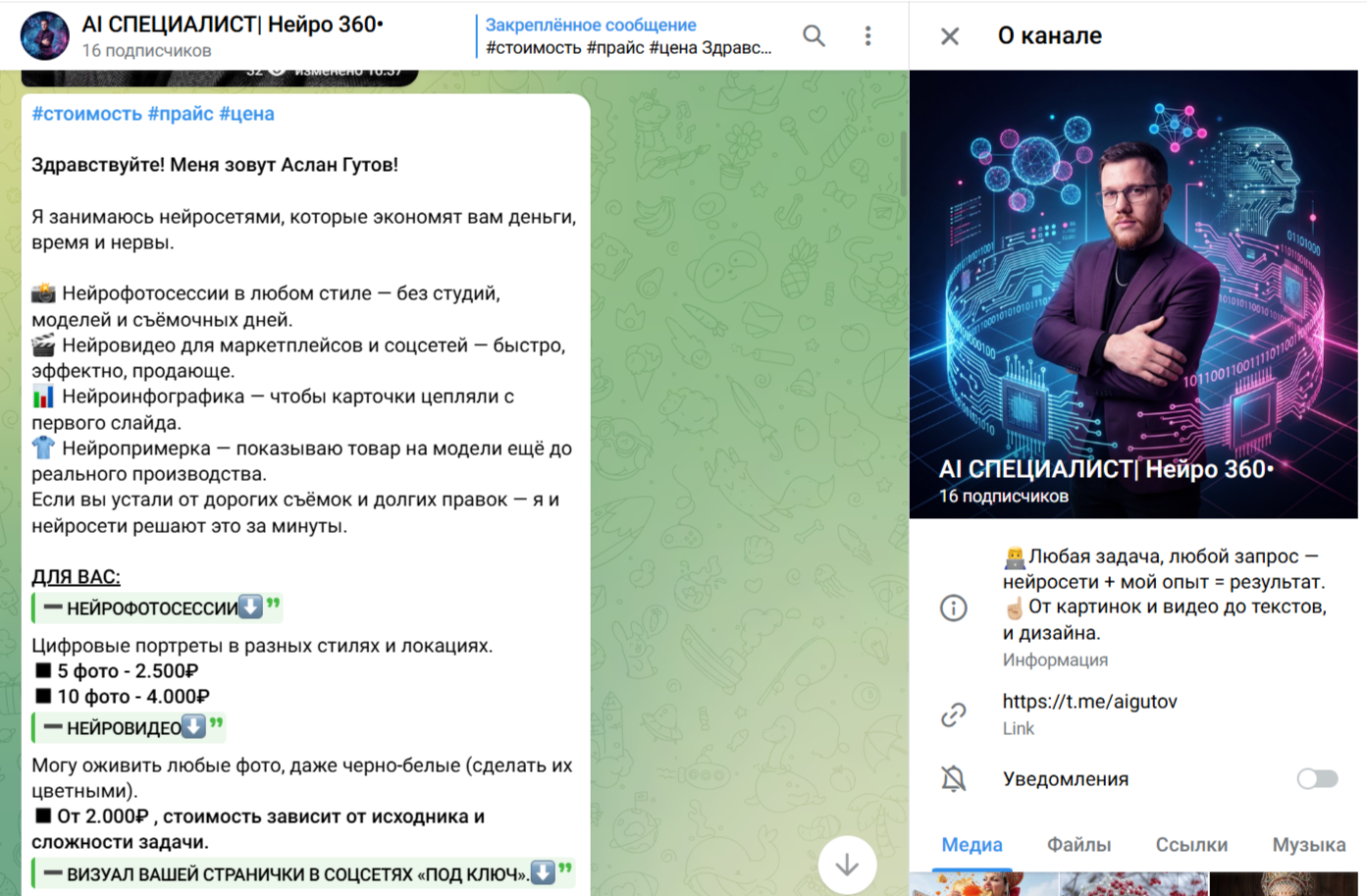Click the camera emoji before Нейрофотосессии
This screenshot has width=1367, height=896.
click(43, 293)
